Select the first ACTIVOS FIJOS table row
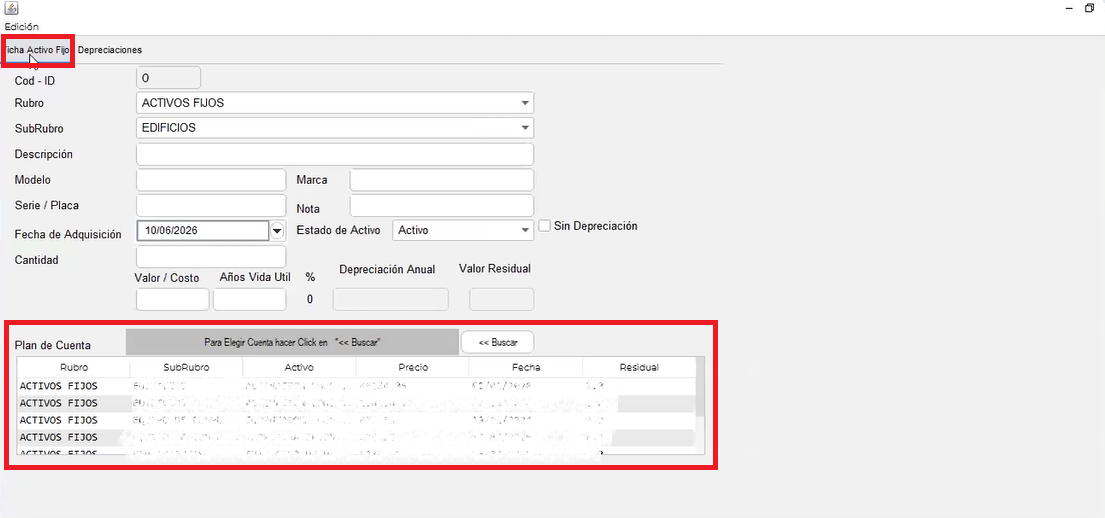The width and height of the screenshot is (1105, 518). [357, 386]
